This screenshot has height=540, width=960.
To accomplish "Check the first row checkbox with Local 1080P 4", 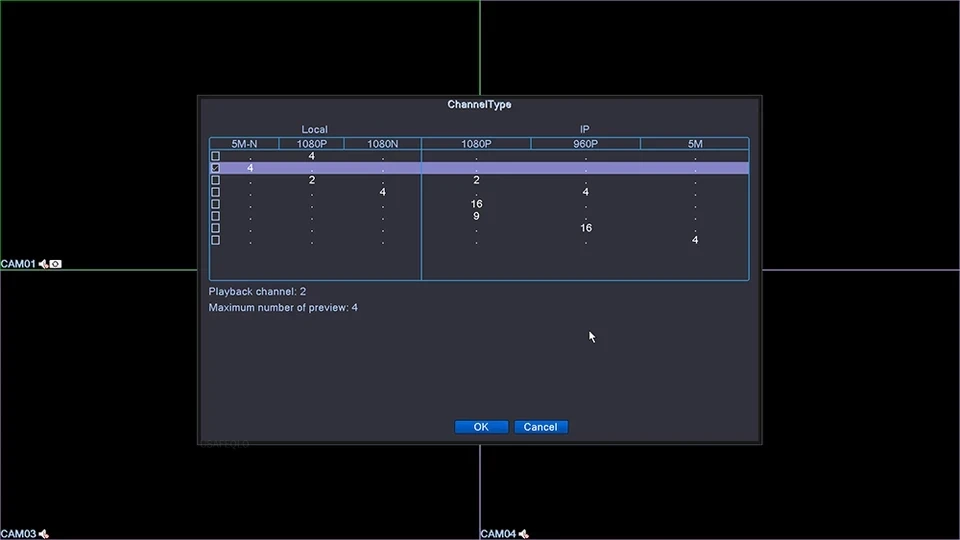I will click(x=216, y=156).
